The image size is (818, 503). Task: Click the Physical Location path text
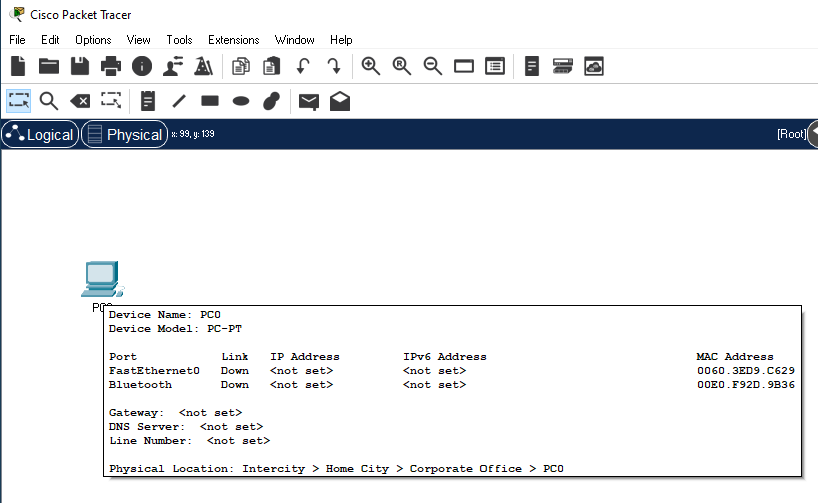pos(336,469)
